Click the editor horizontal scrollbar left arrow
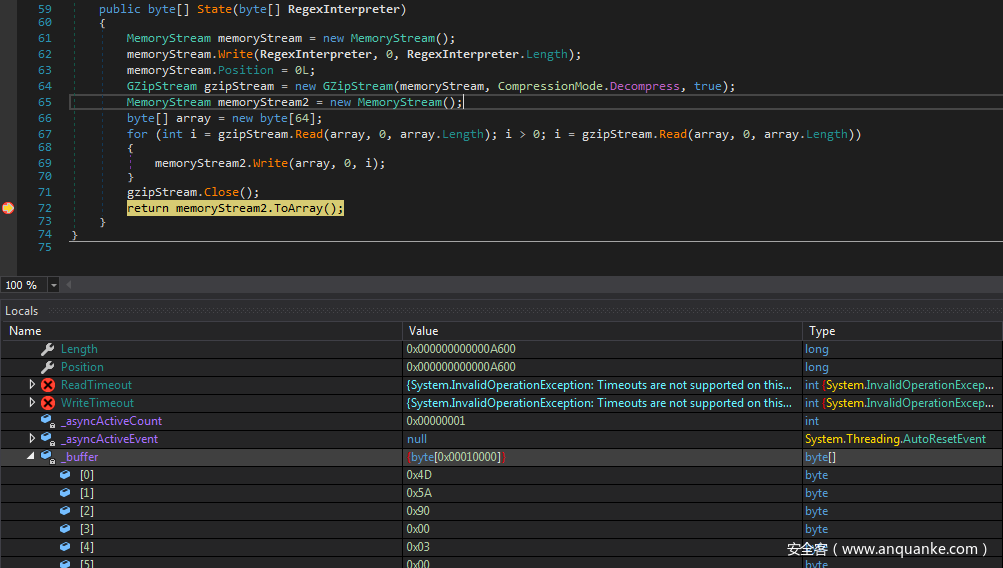 pos(68,285)
